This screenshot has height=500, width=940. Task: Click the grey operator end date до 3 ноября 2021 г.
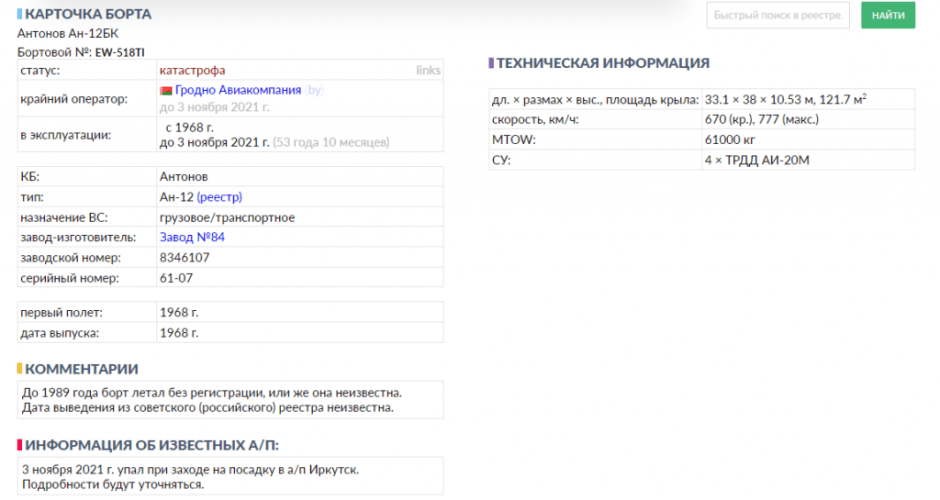(x=215, y=107)
